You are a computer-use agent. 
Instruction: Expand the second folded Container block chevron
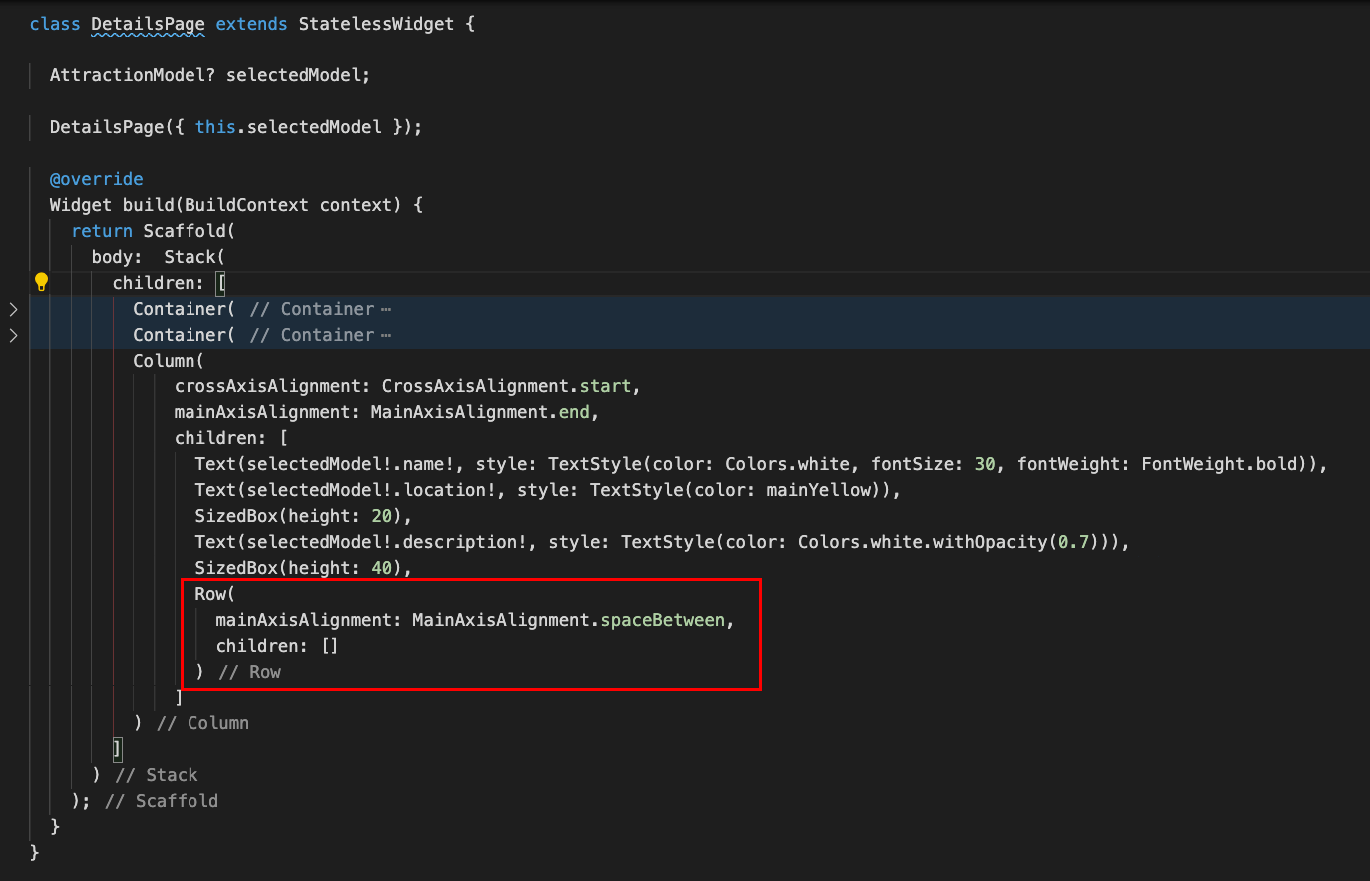(x=13, y=335)
